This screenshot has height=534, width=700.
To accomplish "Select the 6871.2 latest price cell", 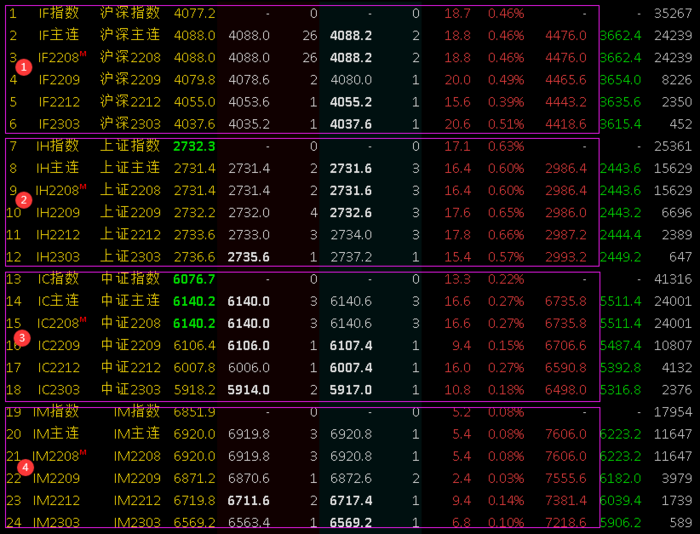I will pos(195,478).
